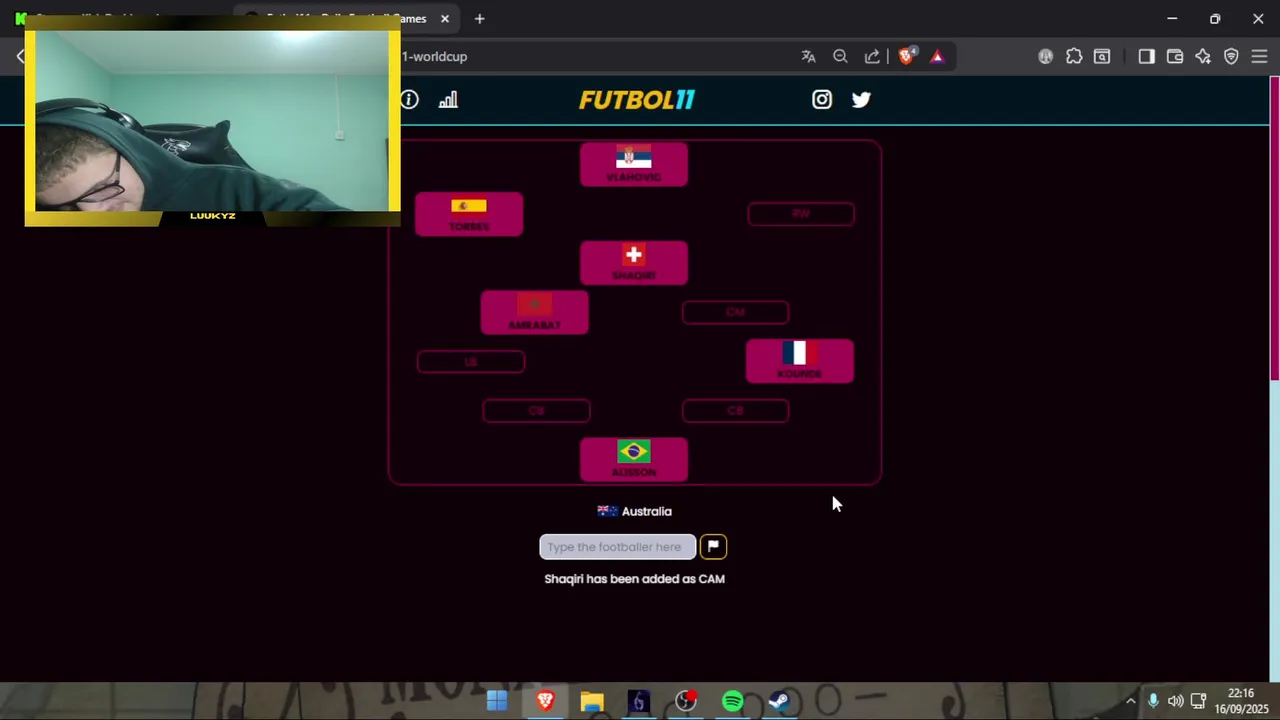Focus the 'Type the footballer here' field

pos(617,547)
